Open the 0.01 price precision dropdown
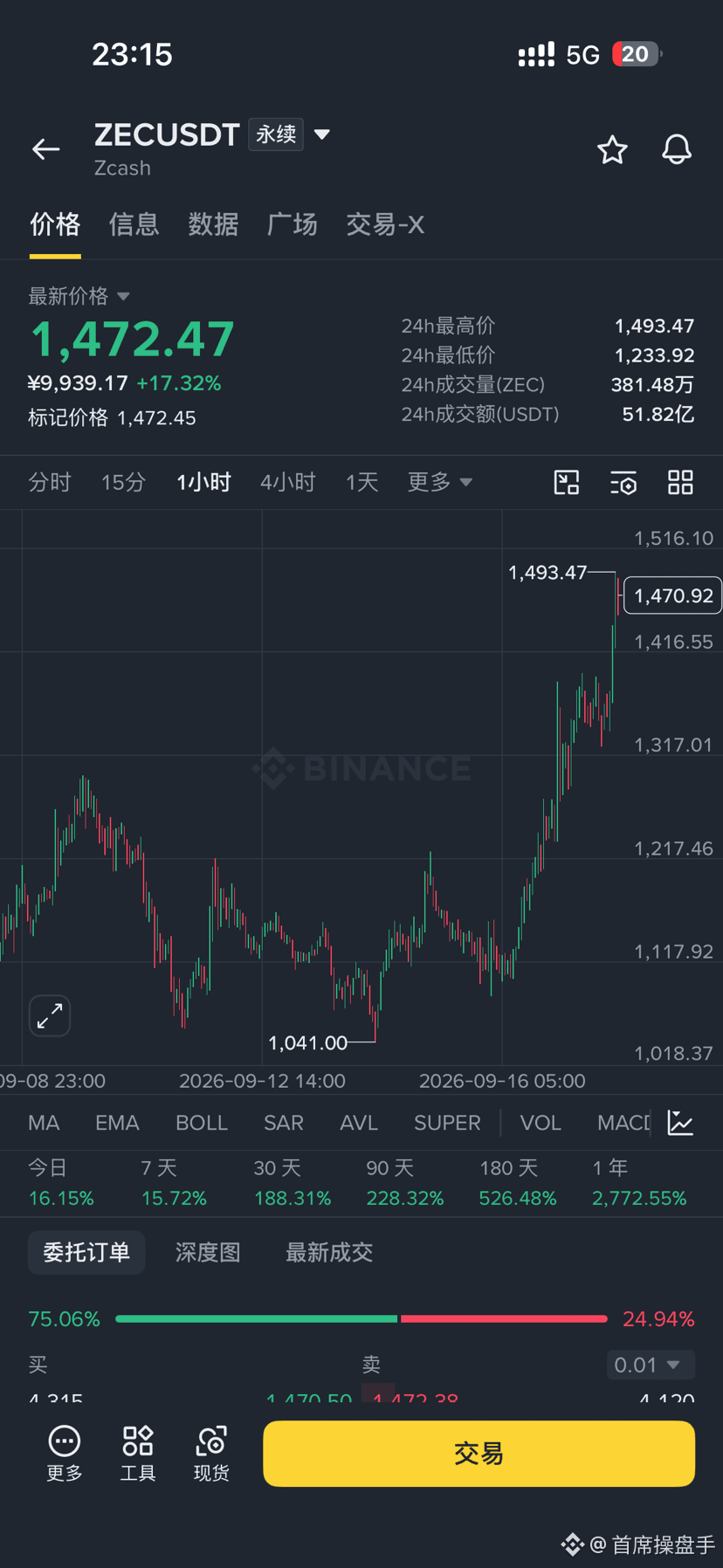The height and width of the screenshot is (1568, 723). pos(651,1365)
